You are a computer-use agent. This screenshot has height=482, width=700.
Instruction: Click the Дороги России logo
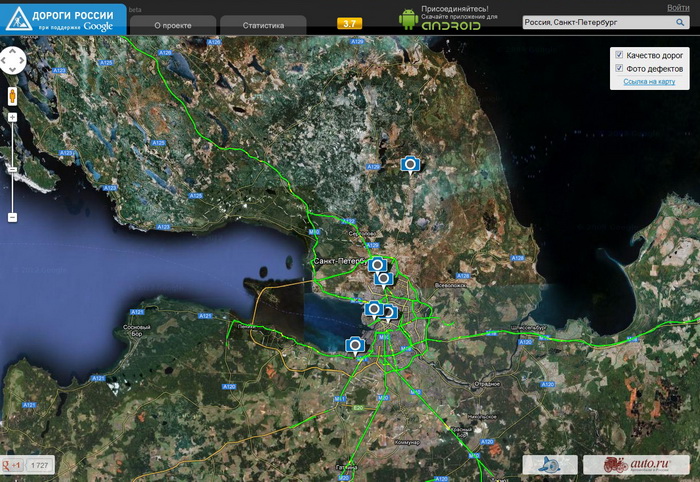pyautogui.click(x=64, y=19)
